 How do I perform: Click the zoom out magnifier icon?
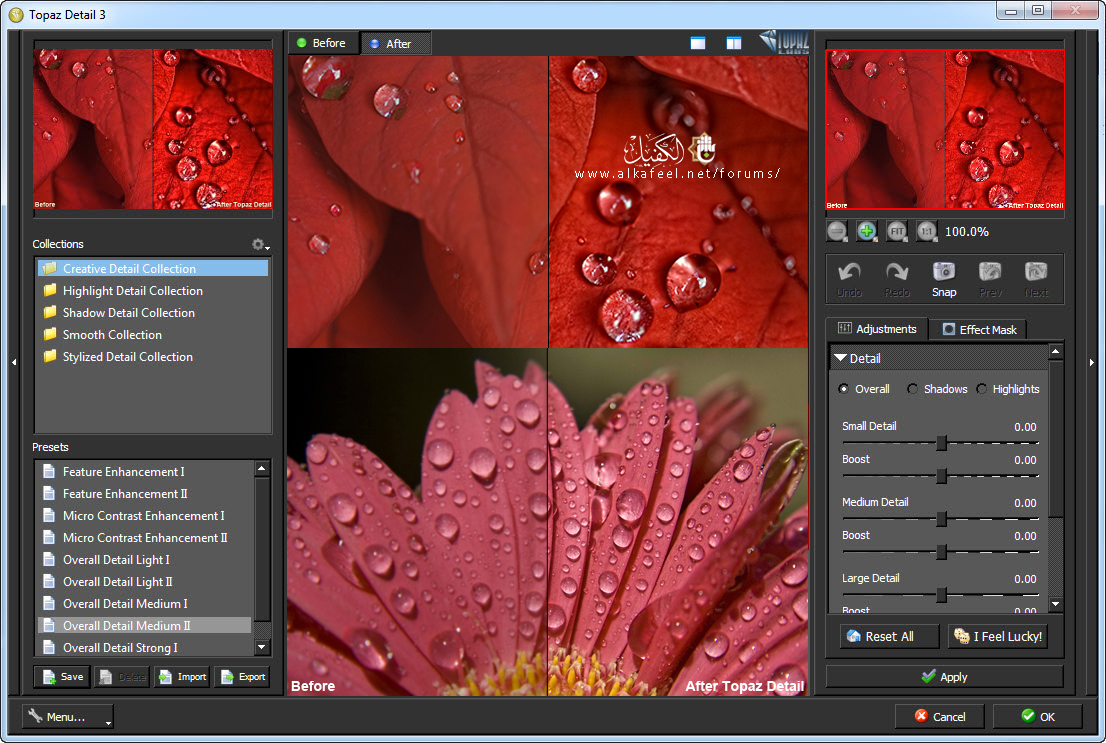click(x=837, y=231)
